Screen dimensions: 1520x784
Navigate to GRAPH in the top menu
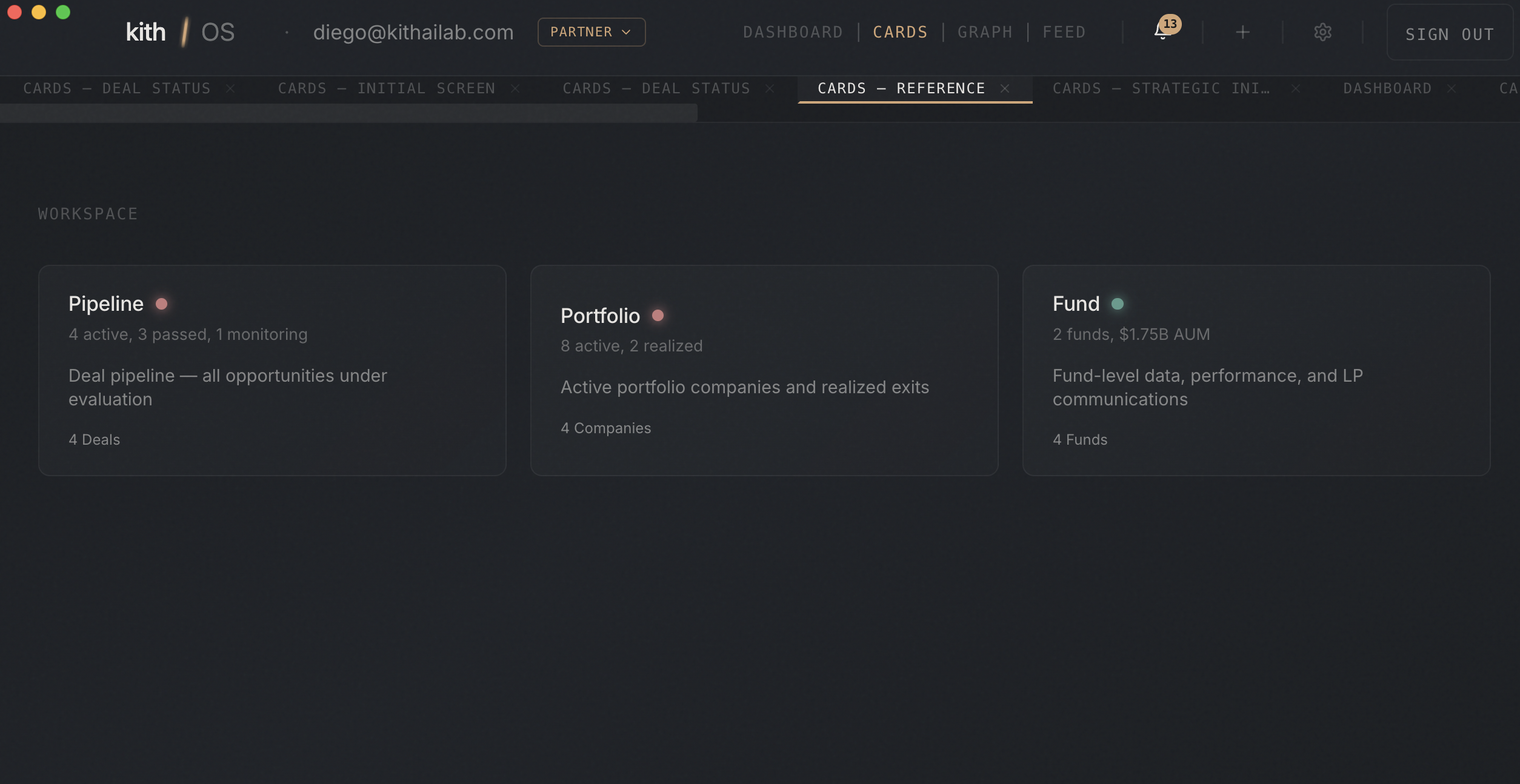[984, 32]
